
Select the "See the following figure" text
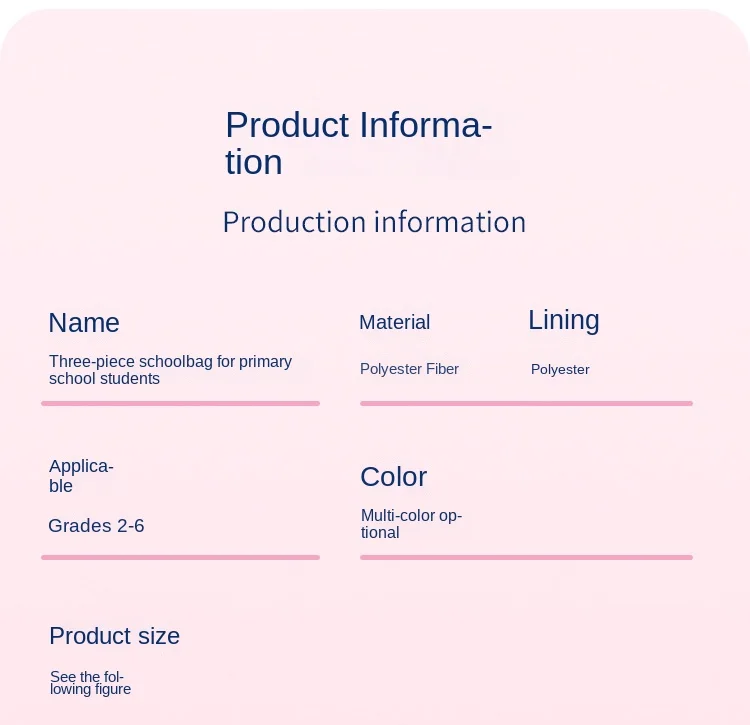point(90,683)
